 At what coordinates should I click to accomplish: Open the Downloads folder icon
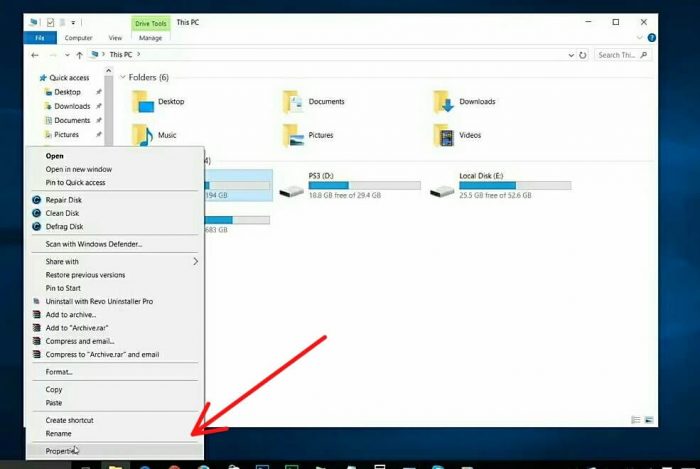(444, 102)
